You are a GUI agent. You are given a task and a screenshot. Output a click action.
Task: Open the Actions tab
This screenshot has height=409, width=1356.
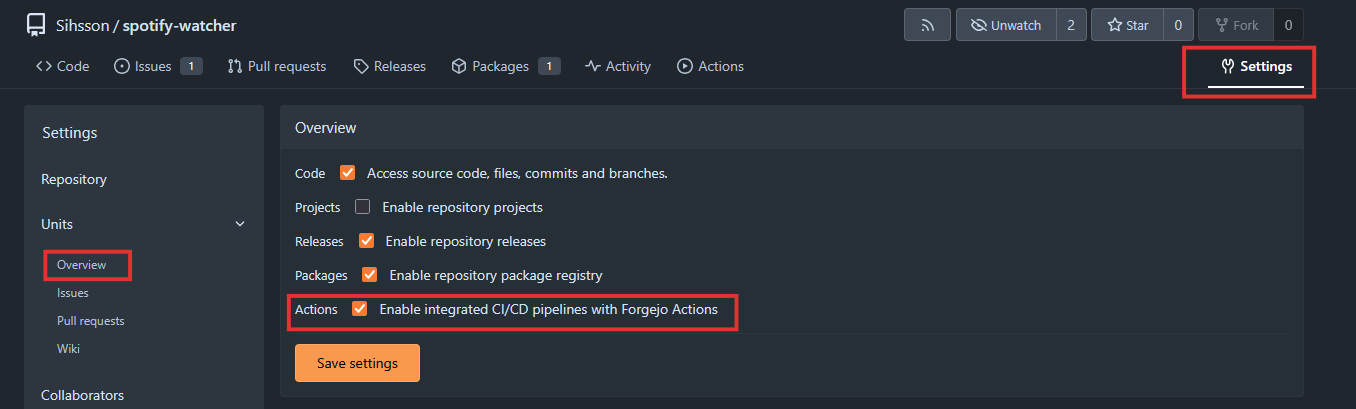coord(710,66)
